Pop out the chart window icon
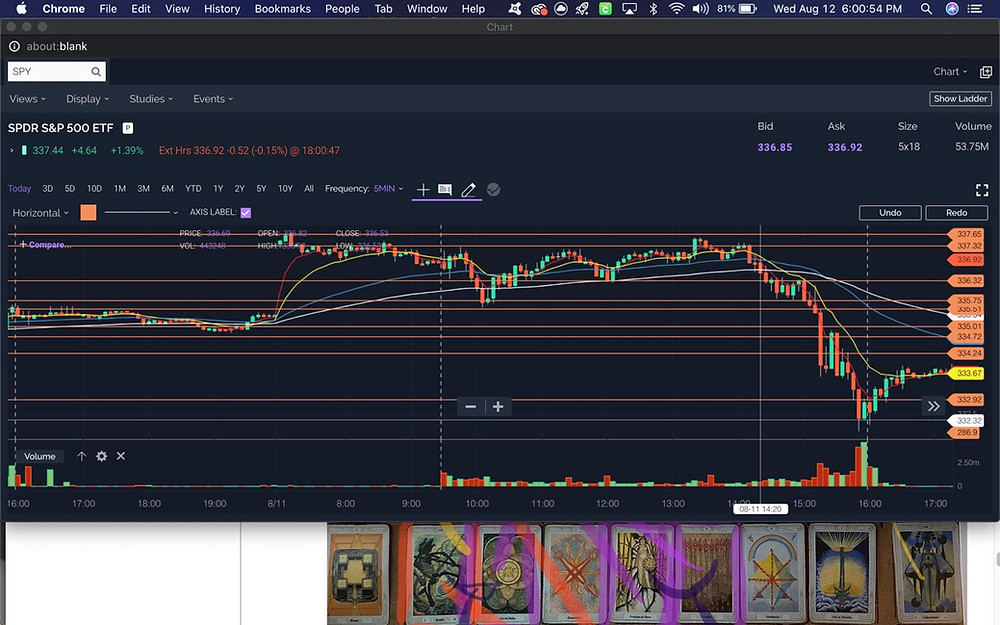The width and height of the screenshot is (1000, 625). pyautogui.click(x=985, y=72)
